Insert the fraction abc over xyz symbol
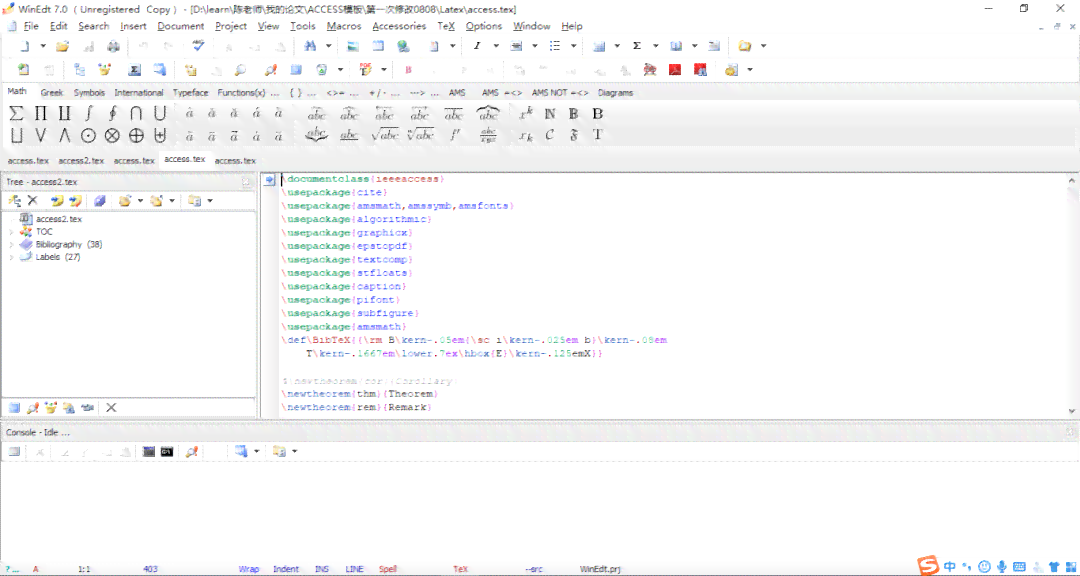The image size is (1080, 576). (488, 136)
